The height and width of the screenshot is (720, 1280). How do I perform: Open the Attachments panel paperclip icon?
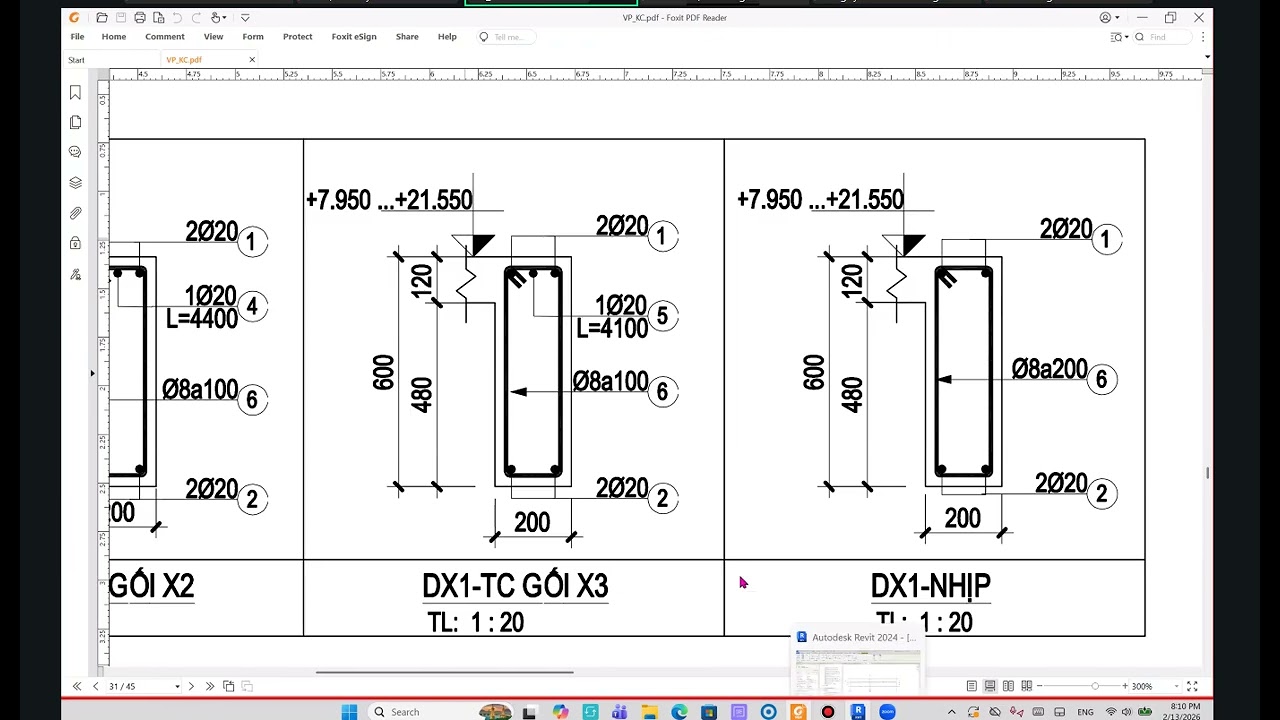75,213
